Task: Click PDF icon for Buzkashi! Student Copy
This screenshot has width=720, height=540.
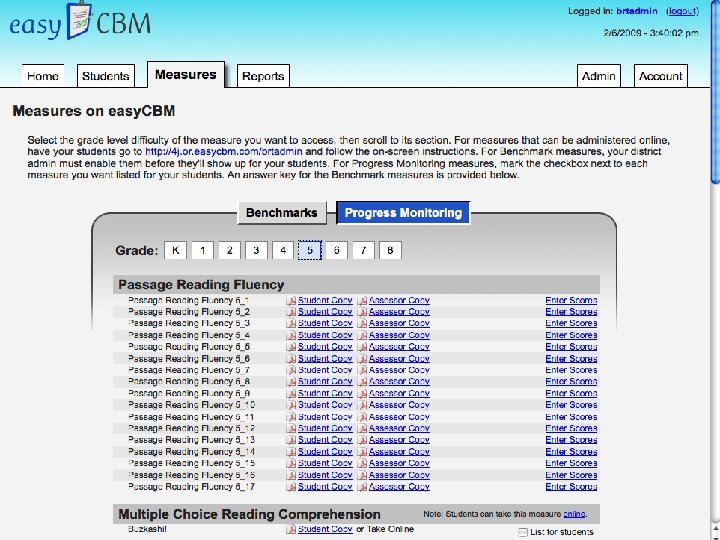Action: tap(291, 529)
